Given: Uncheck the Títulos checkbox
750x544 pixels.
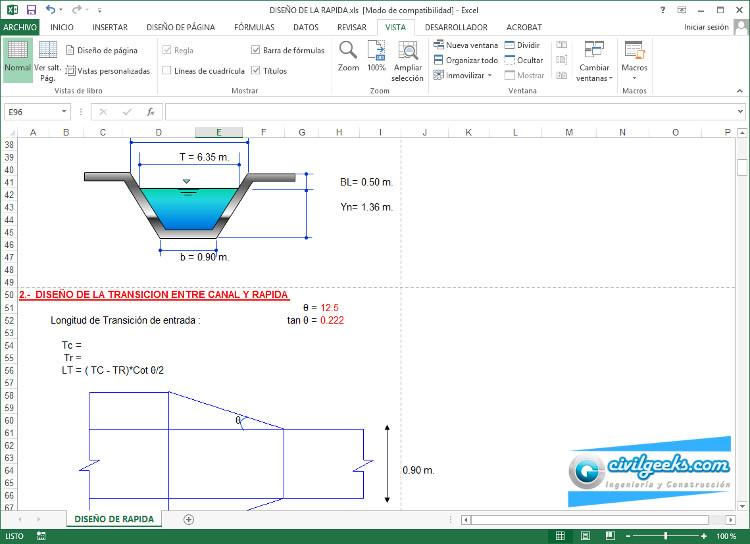Looking at the screenshot, I should 256,71.
